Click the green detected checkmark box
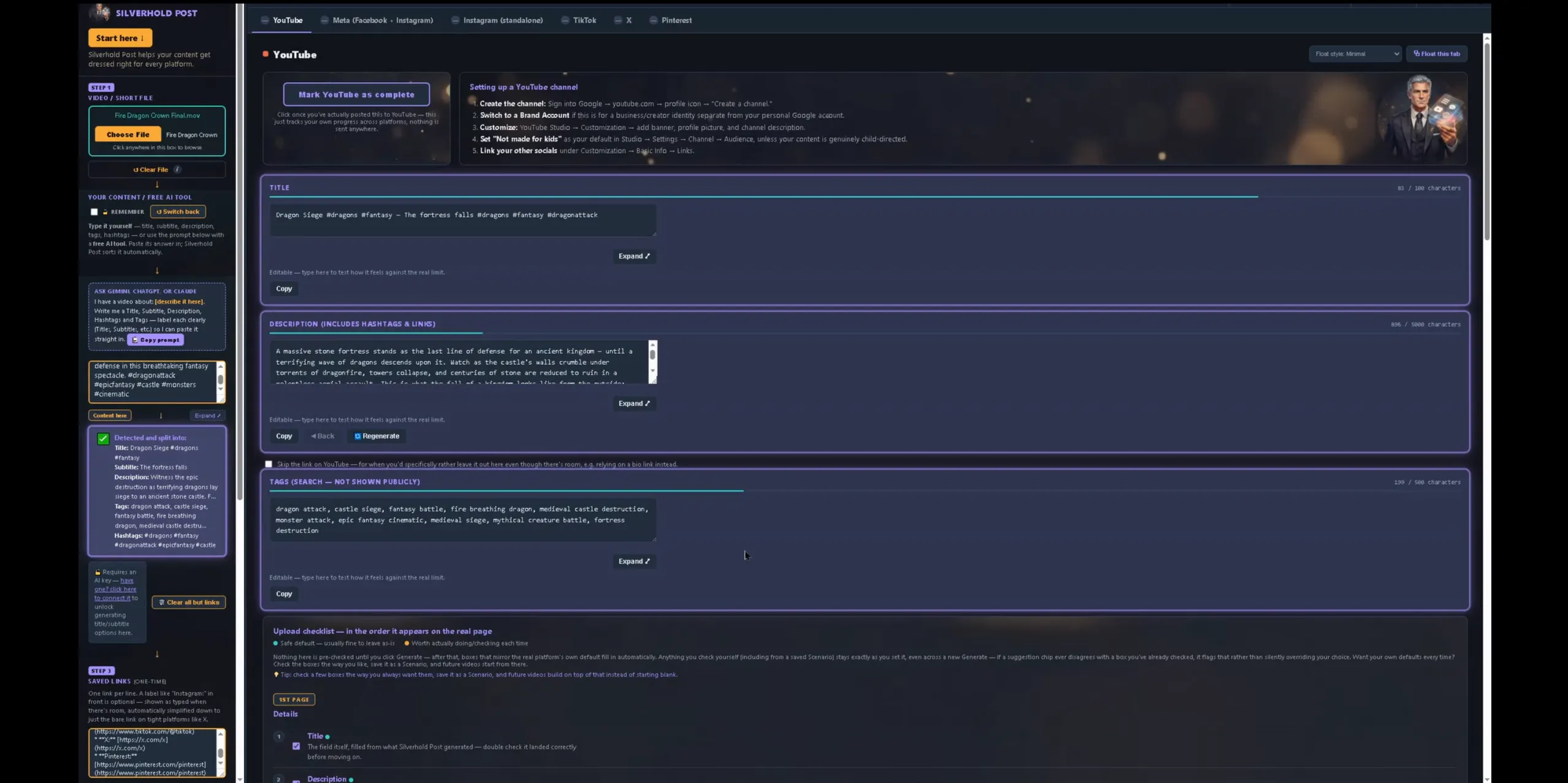This screenshot has width=1568, height=783. (103, 439)
